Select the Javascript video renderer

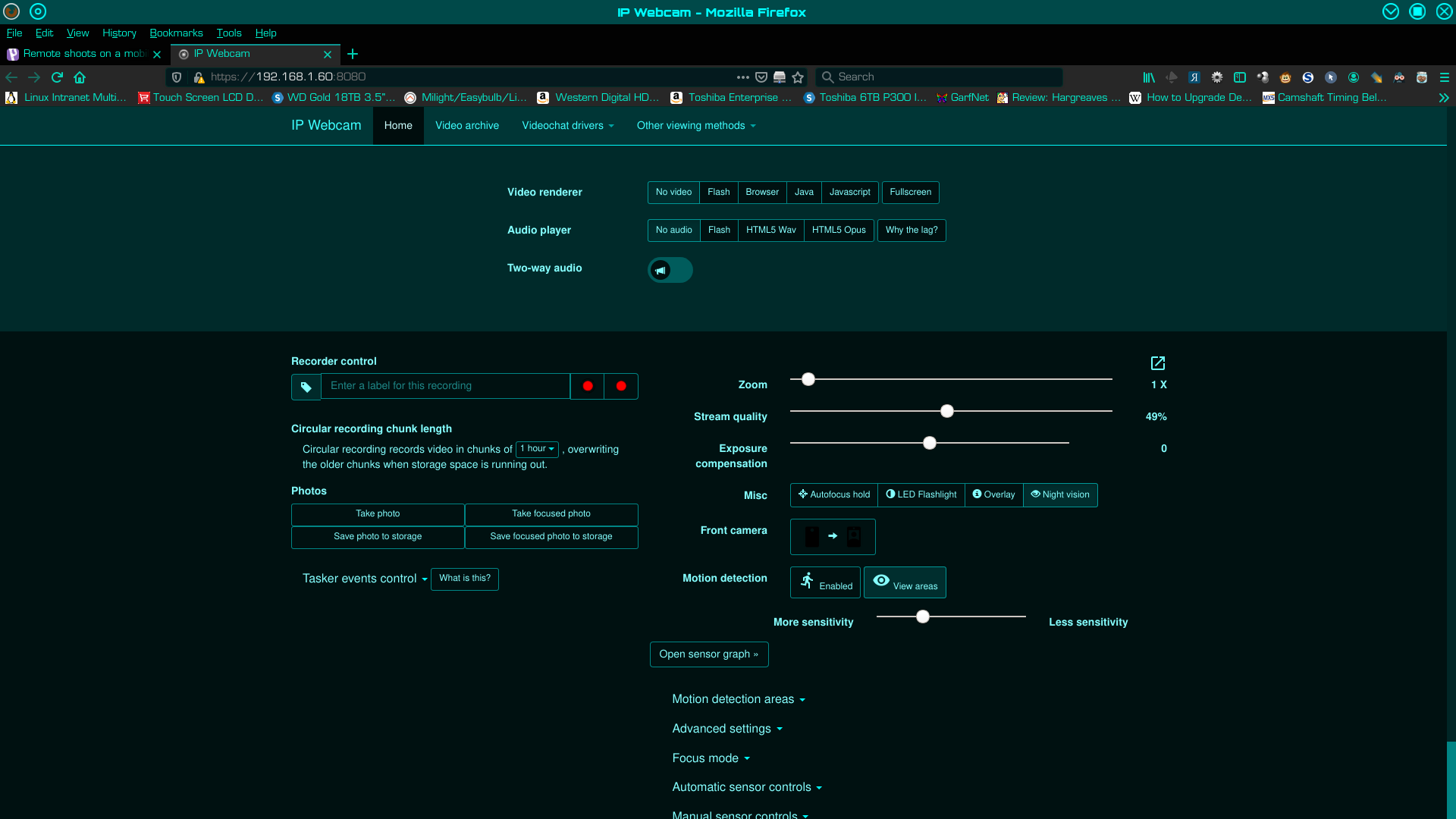click(849, 192)
